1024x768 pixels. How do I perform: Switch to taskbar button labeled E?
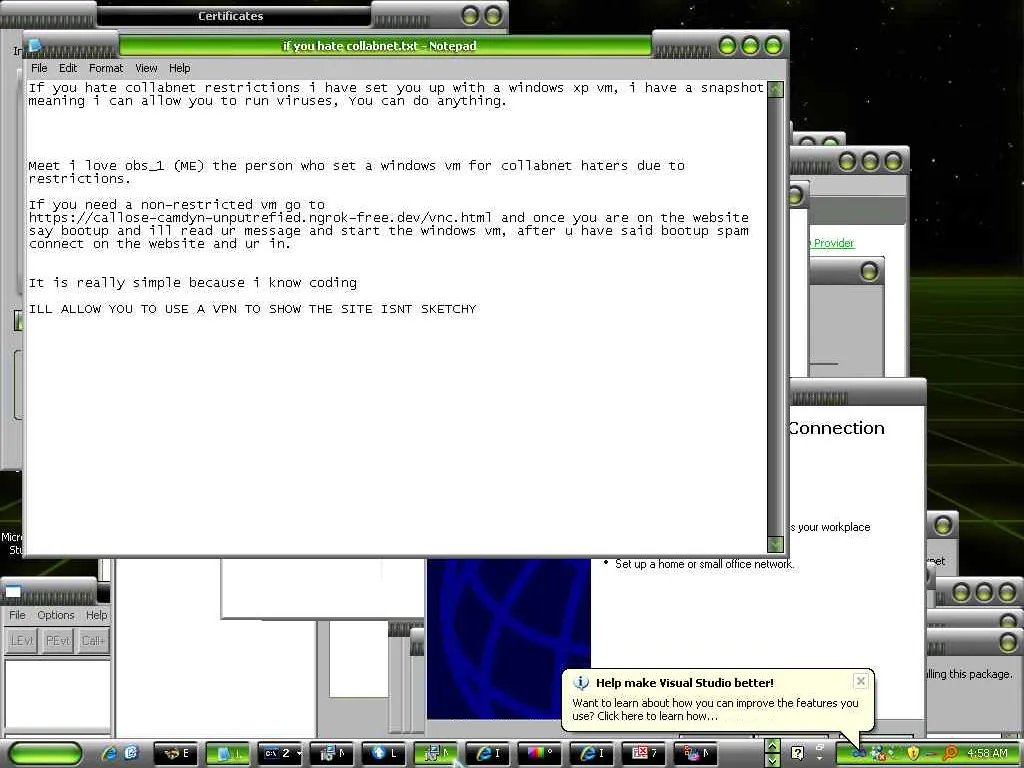[176, 753]
